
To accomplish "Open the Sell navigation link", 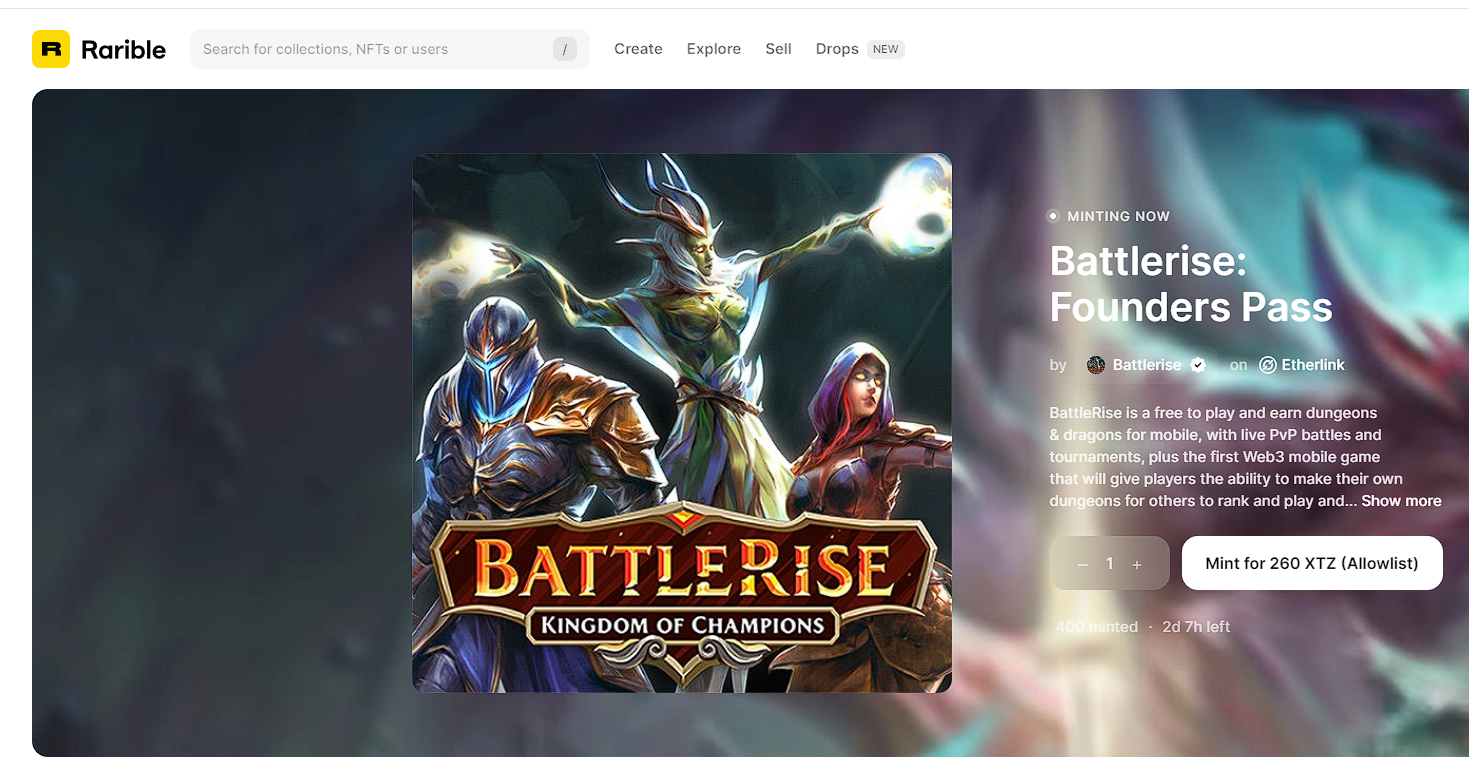I will point(778,49).
